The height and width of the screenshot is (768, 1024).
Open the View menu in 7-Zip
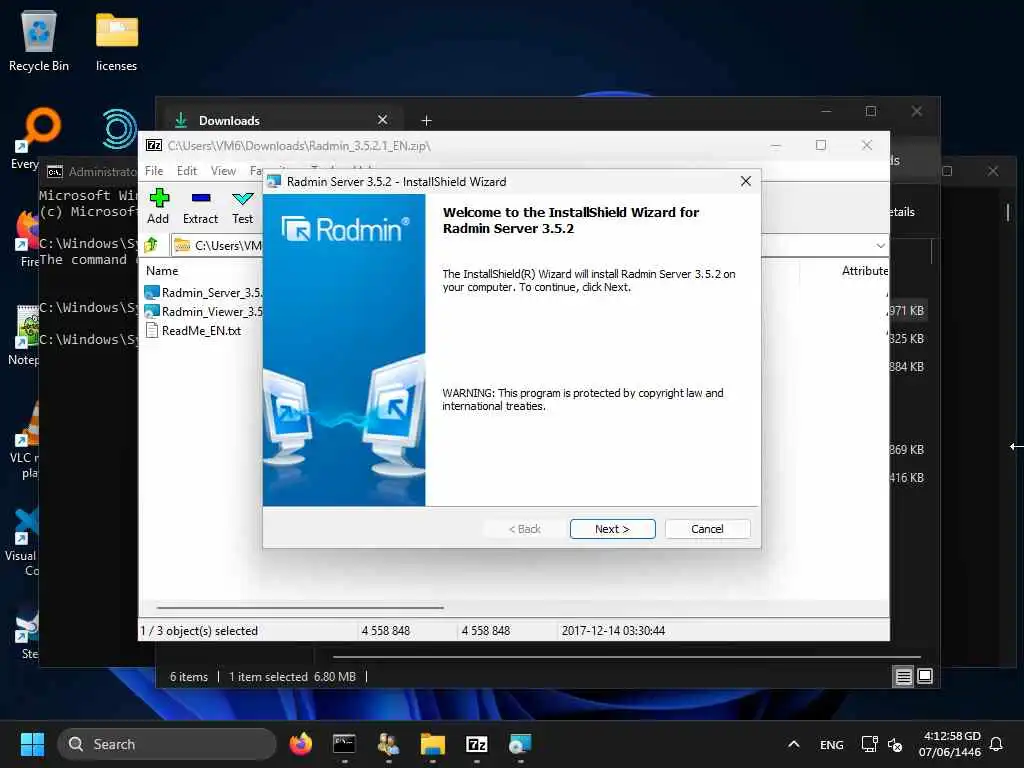223,170
